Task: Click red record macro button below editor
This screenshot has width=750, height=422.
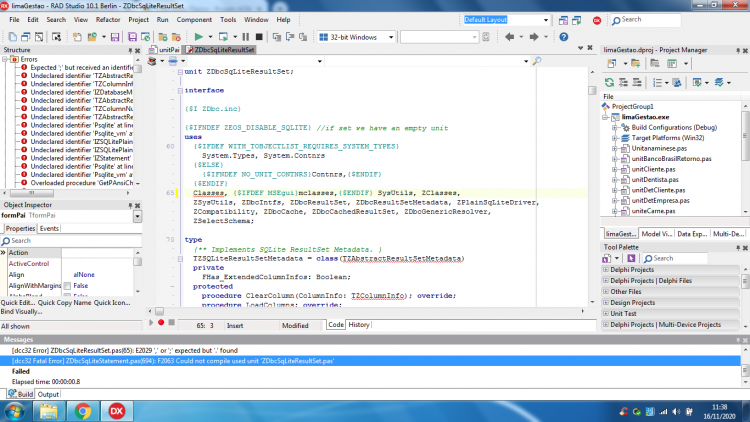Action: coord(161,322)
